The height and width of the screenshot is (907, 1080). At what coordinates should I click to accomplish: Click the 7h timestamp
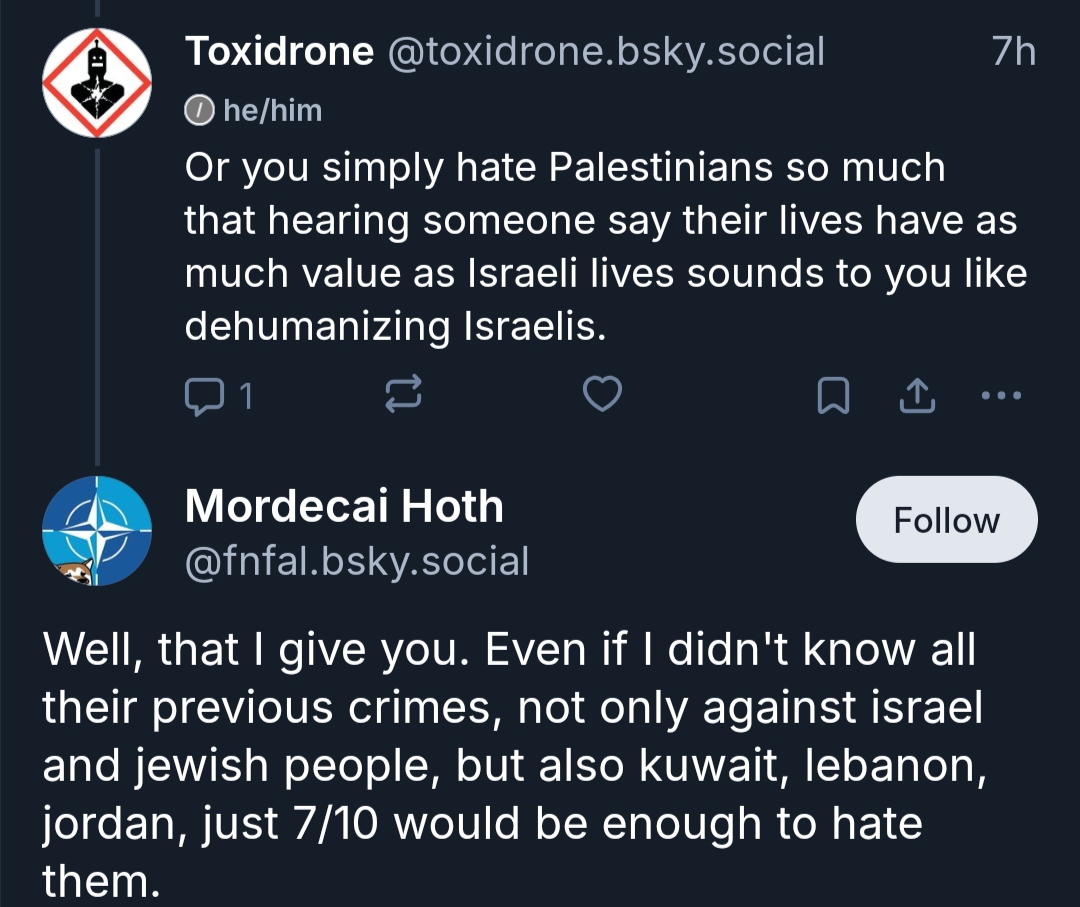1013,51
